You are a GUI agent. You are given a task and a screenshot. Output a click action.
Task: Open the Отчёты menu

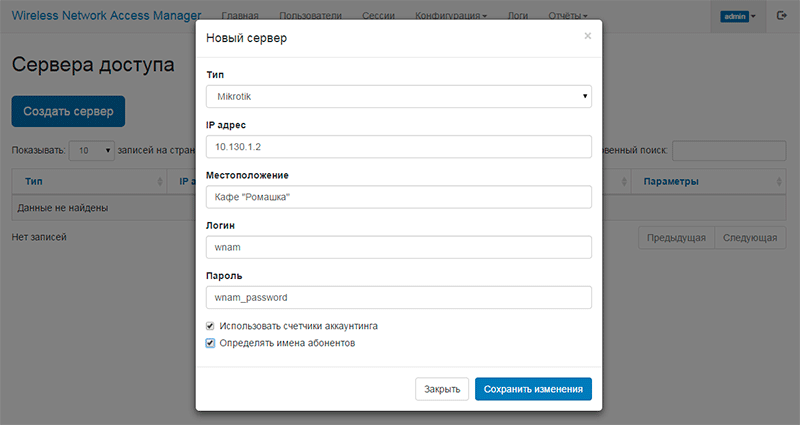tap(568, 16)
